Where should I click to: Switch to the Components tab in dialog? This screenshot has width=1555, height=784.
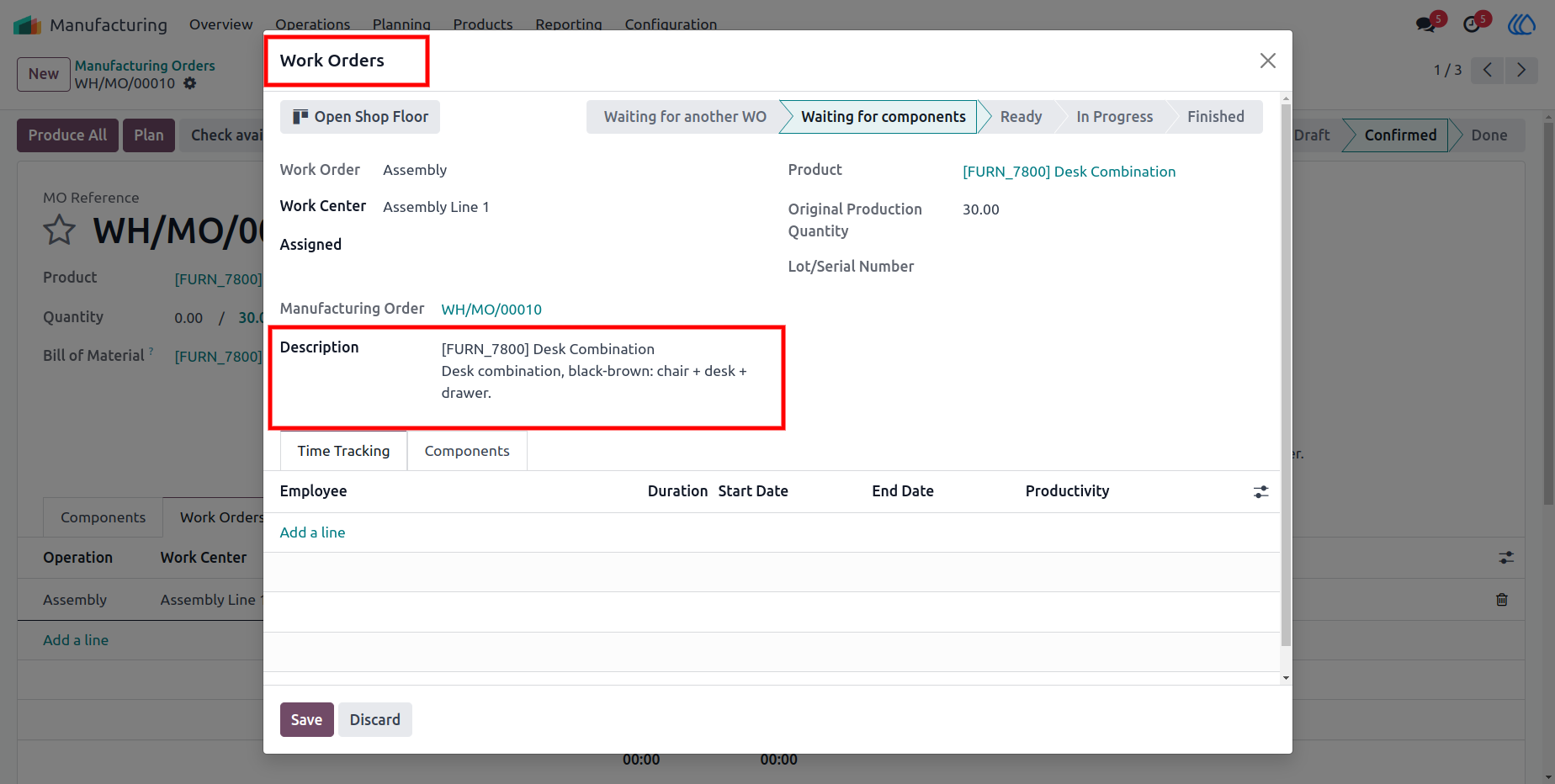tap(467, 451)
